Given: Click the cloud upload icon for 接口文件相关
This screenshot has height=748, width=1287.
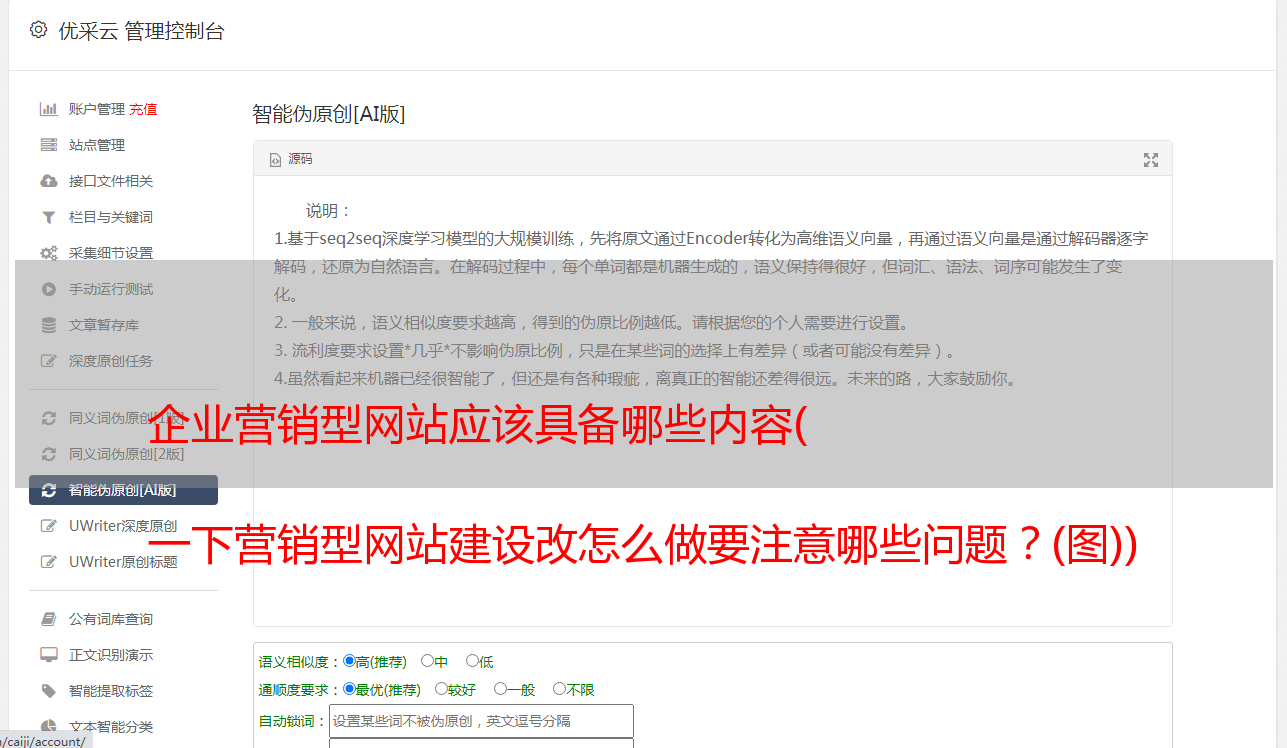Looking at the screenshot, I should coord(48,181).
